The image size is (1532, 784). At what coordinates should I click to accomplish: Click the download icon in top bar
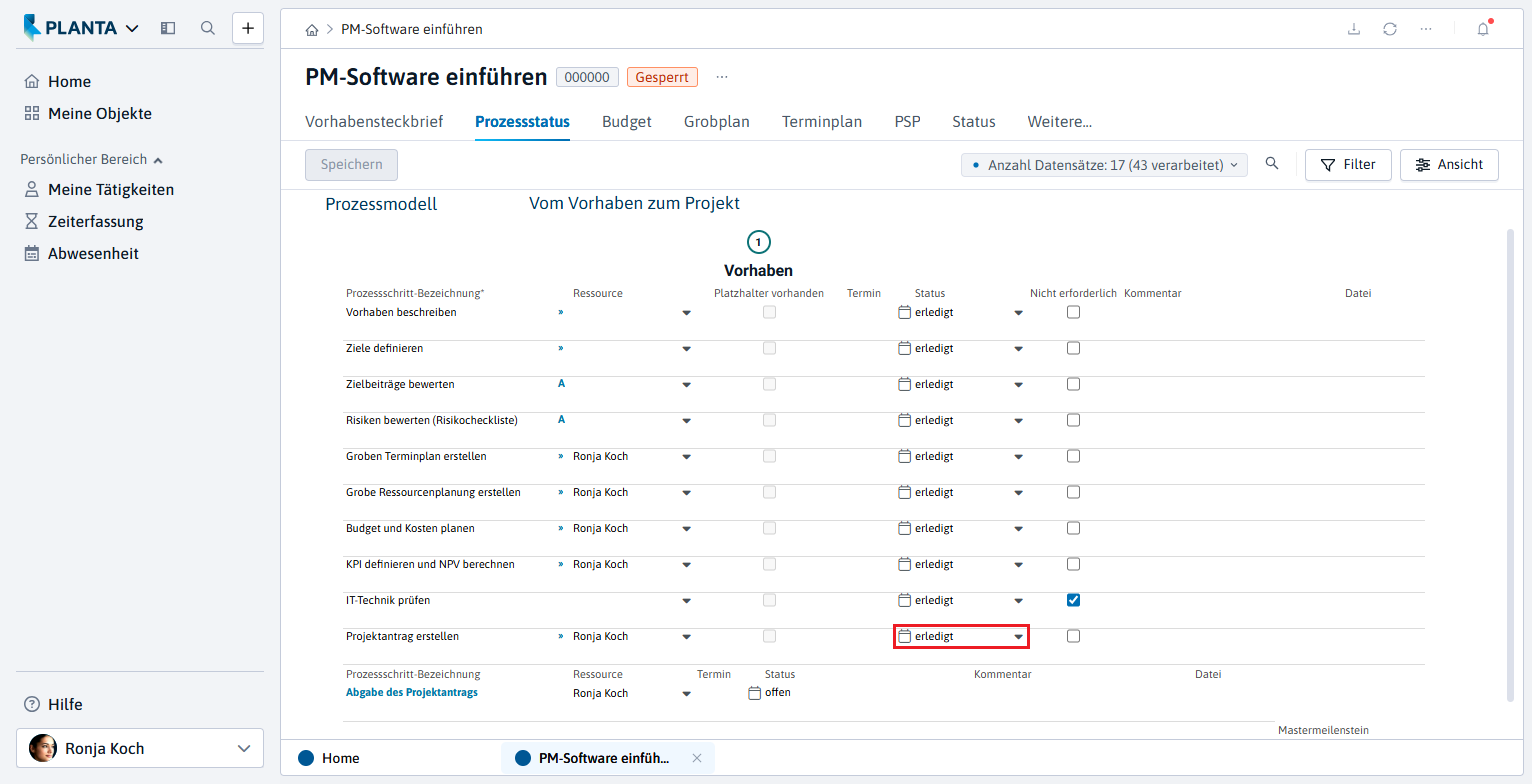tap(1354, 29)
